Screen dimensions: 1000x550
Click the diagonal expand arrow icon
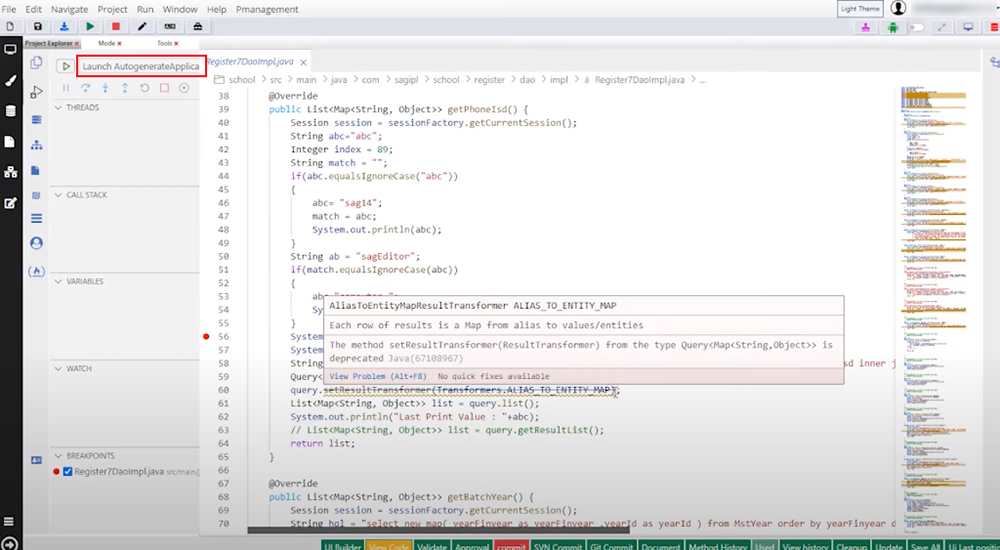coord(942,27)
